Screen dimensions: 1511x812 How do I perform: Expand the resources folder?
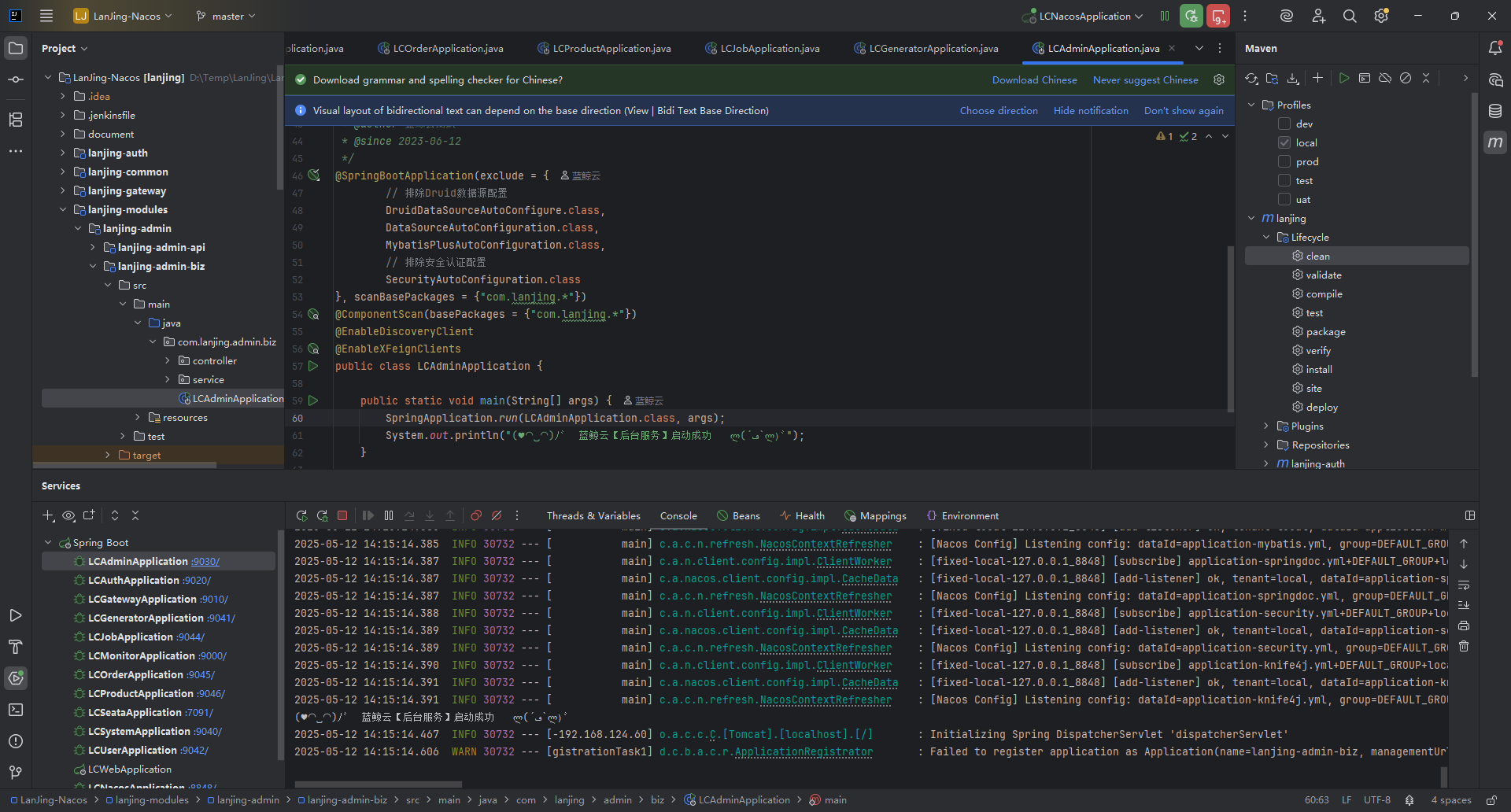pos(138,417)
